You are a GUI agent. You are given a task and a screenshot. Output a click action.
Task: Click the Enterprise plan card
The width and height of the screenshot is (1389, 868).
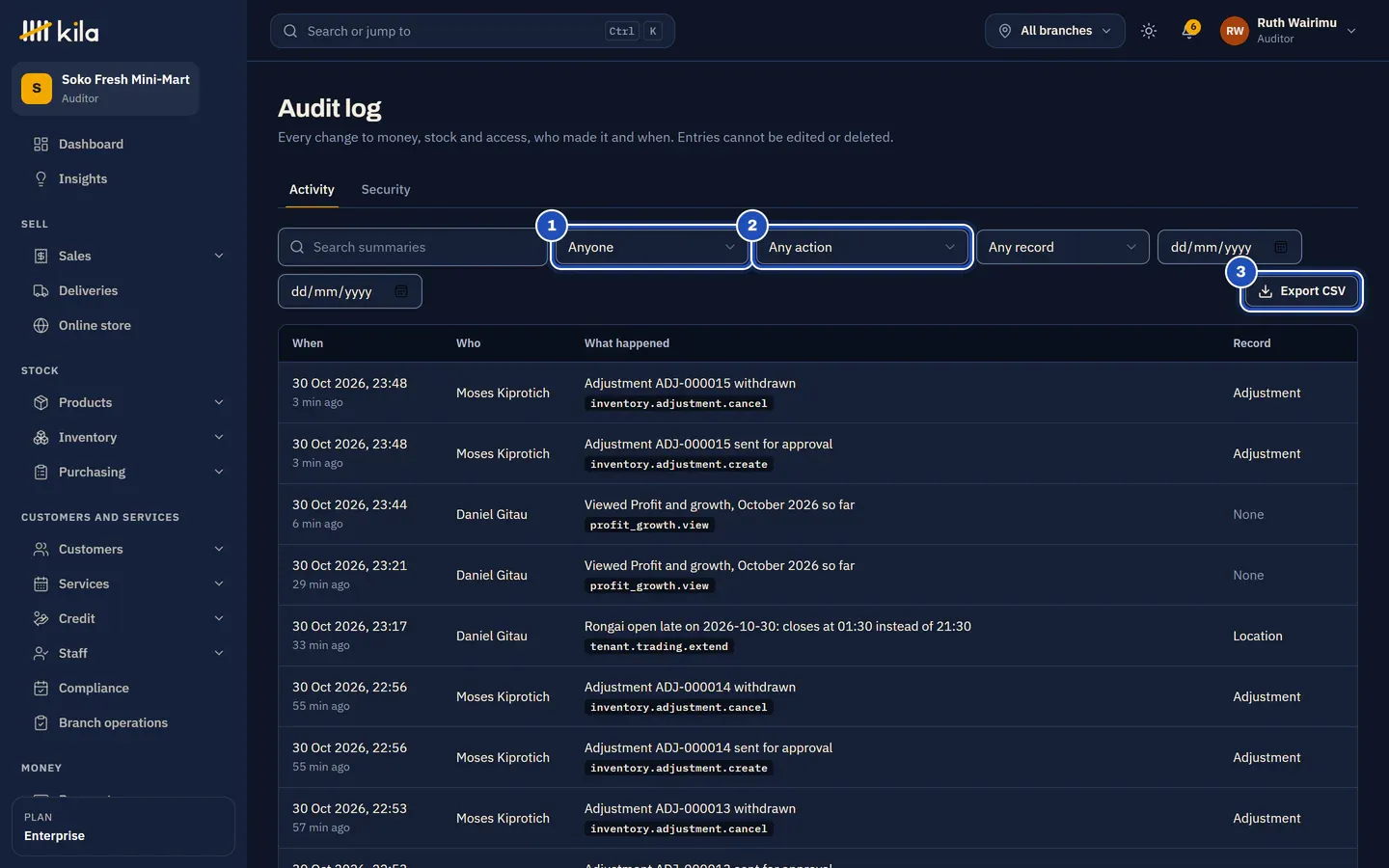[123, 827]
